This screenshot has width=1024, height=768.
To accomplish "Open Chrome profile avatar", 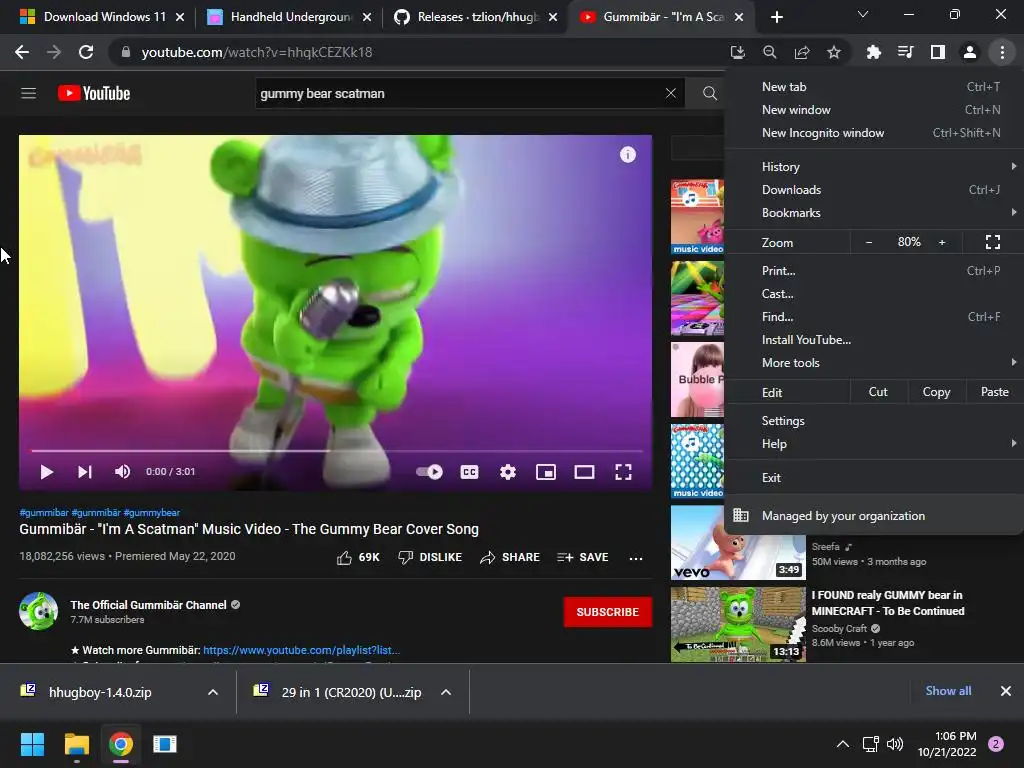I will [x=970, y=52].
